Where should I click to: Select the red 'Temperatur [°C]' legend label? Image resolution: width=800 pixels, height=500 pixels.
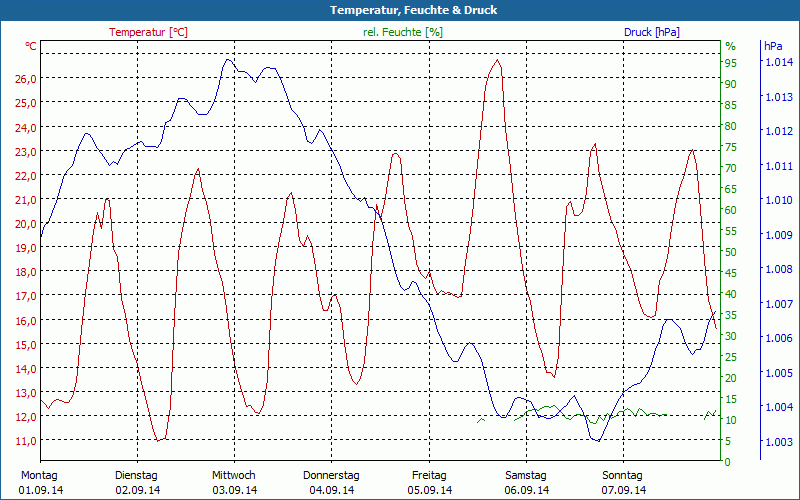pos(148,32)
